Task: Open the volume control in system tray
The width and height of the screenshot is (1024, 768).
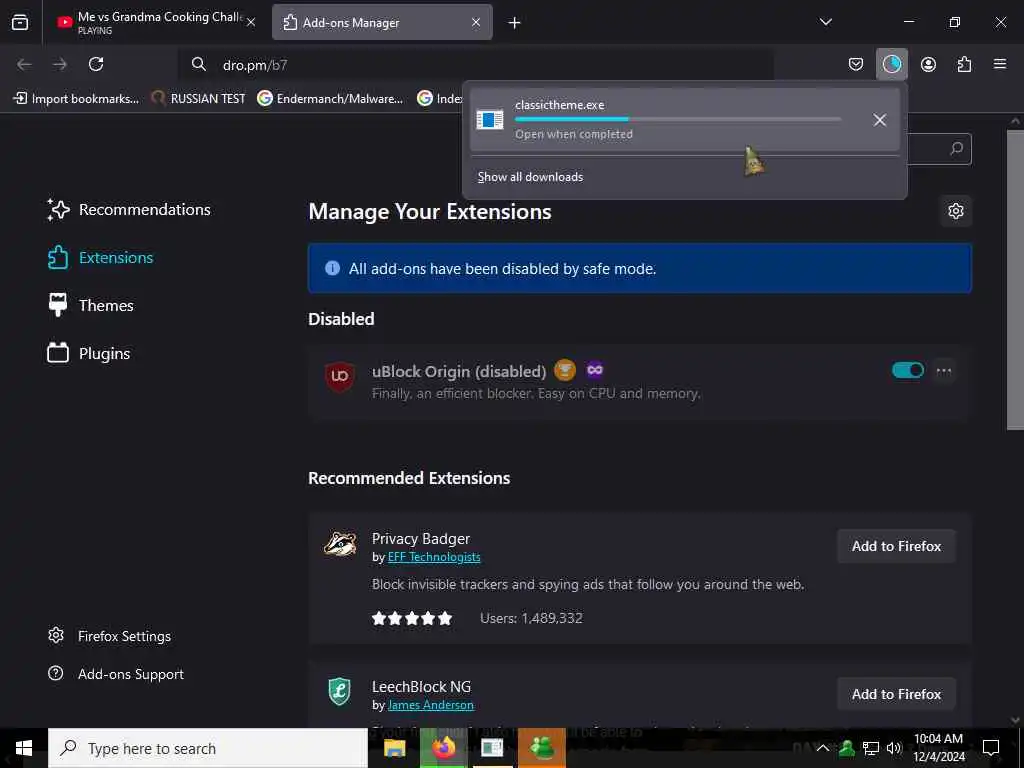Action: pyautogui.click(x=893, y=748)
